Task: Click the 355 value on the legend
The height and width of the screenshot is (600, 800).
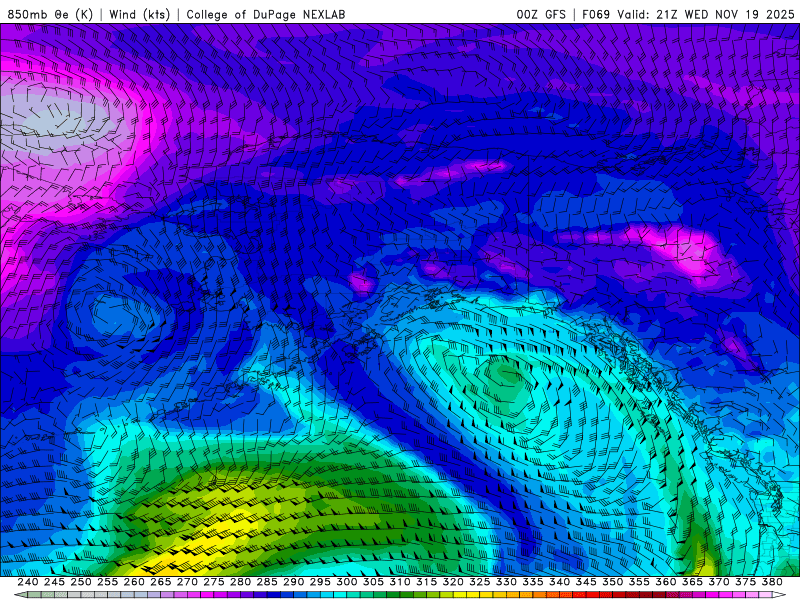Action: pos(639,582)
